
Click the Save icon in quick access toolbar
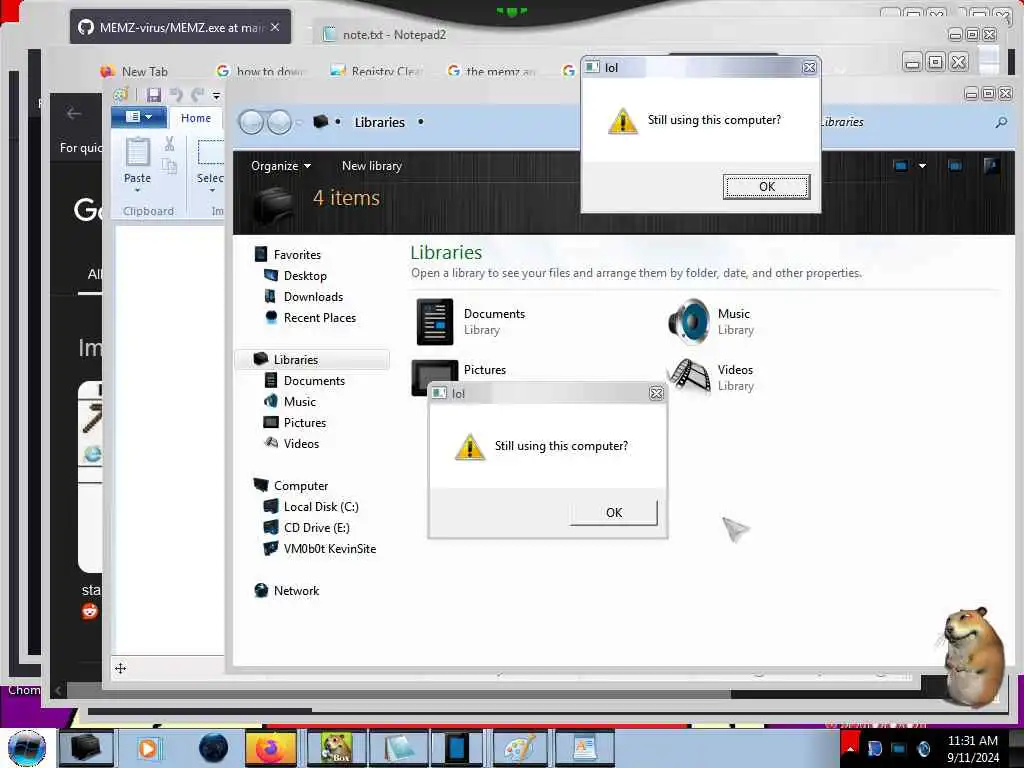tap(153, 95)
